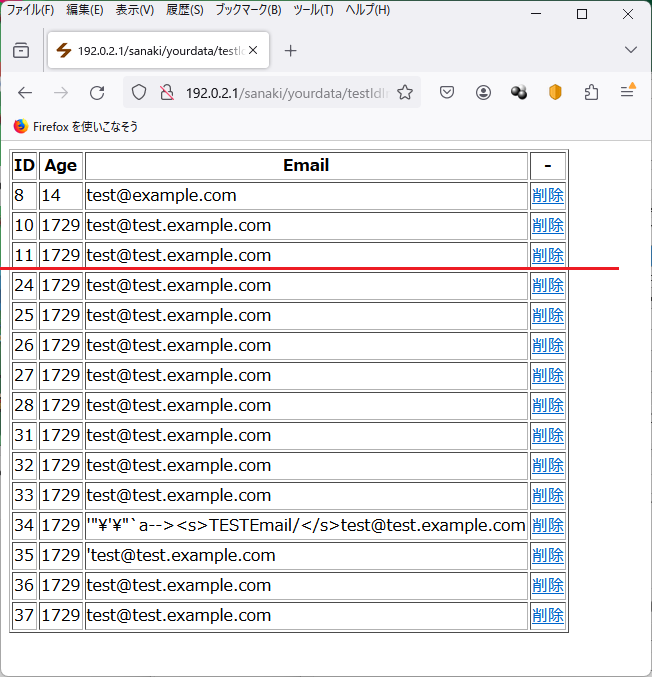
Task: Open the extensions puzzle icon
Action: [591, 92]
